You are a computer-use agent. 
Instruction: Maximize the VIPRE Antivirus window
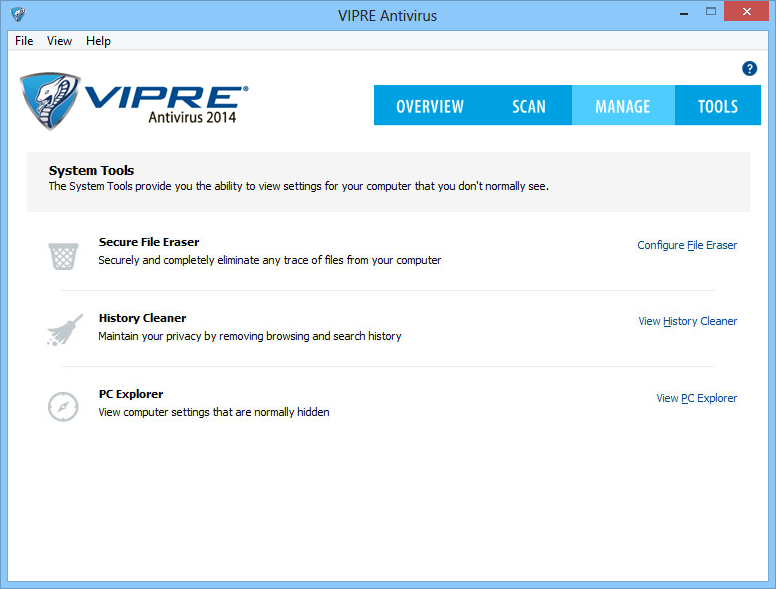[x=711, y=12]
